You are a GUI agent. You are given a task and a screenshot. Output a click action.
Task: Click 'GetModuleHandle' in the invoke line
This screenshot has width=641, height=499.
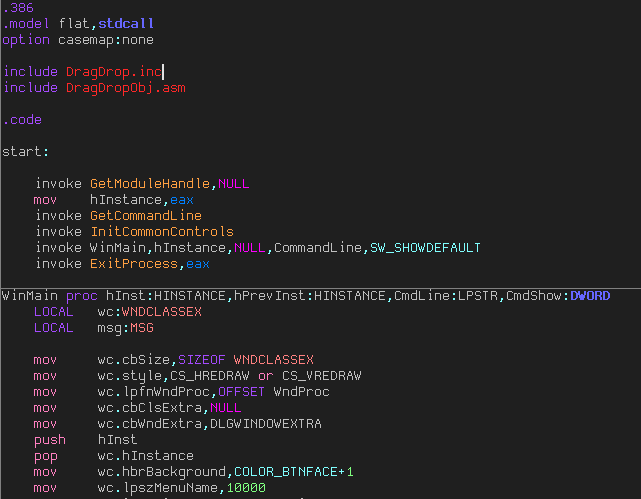pos(150,183)
